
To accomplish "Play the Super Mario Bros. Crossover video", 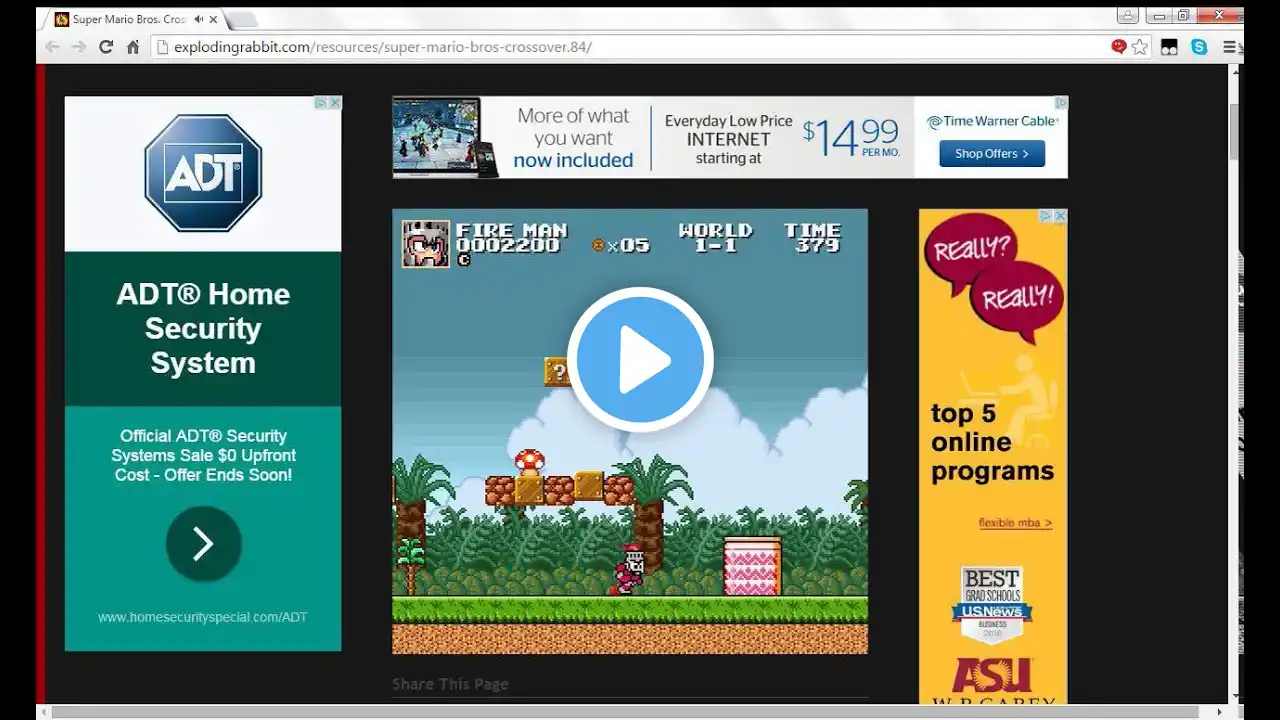I will click(x=640, y=360).
